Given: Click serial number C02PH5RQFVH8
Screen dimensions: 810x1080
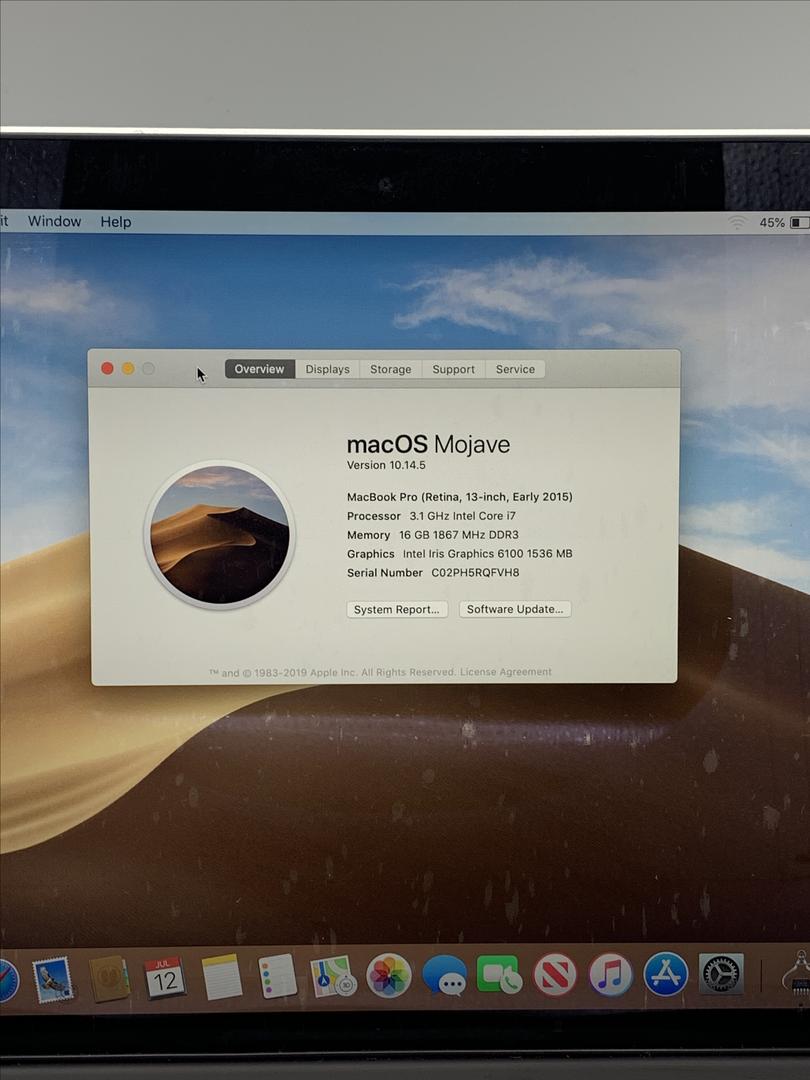Looking at the screenshot, I should point(475,572).
